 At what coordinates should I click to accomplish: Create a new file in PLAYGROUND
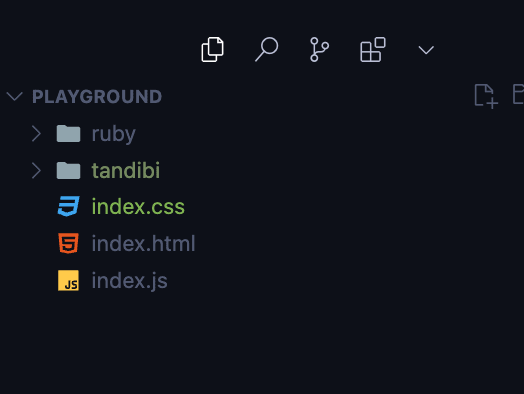point(486,96)
